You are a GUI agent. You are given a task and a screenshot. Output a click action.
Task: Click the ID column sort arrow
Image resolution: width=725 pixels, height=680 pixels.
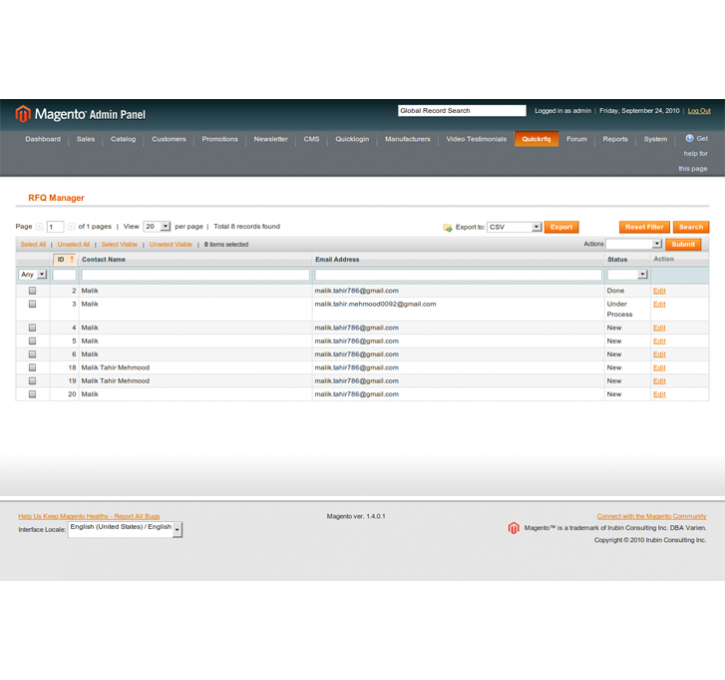click(x=72, y=259)
